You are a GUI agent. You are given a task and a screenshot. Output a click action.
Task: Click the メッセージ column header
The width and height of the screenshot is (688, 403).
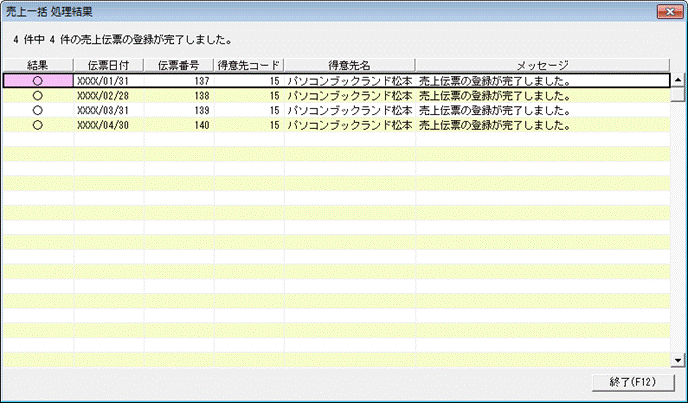click(x=543, y=65)
